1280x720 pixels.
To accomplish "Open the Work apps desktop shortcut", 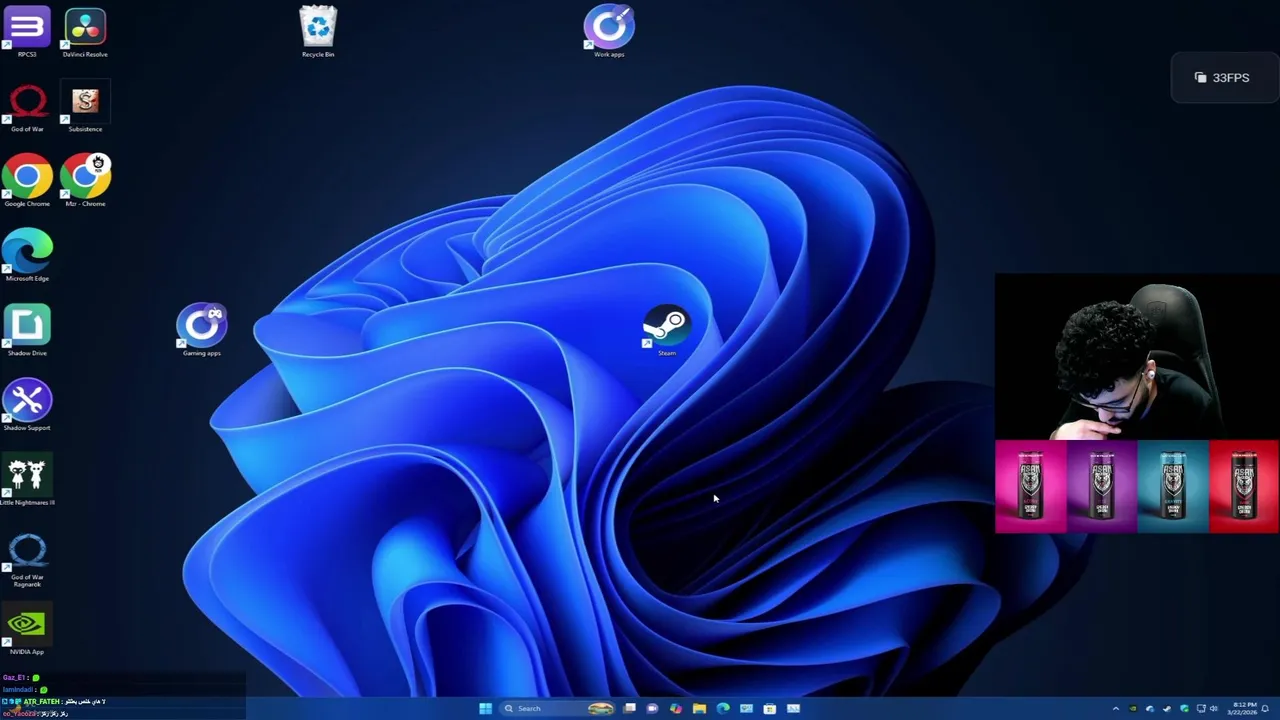I will pyautogui.click(x=609, y=30).
